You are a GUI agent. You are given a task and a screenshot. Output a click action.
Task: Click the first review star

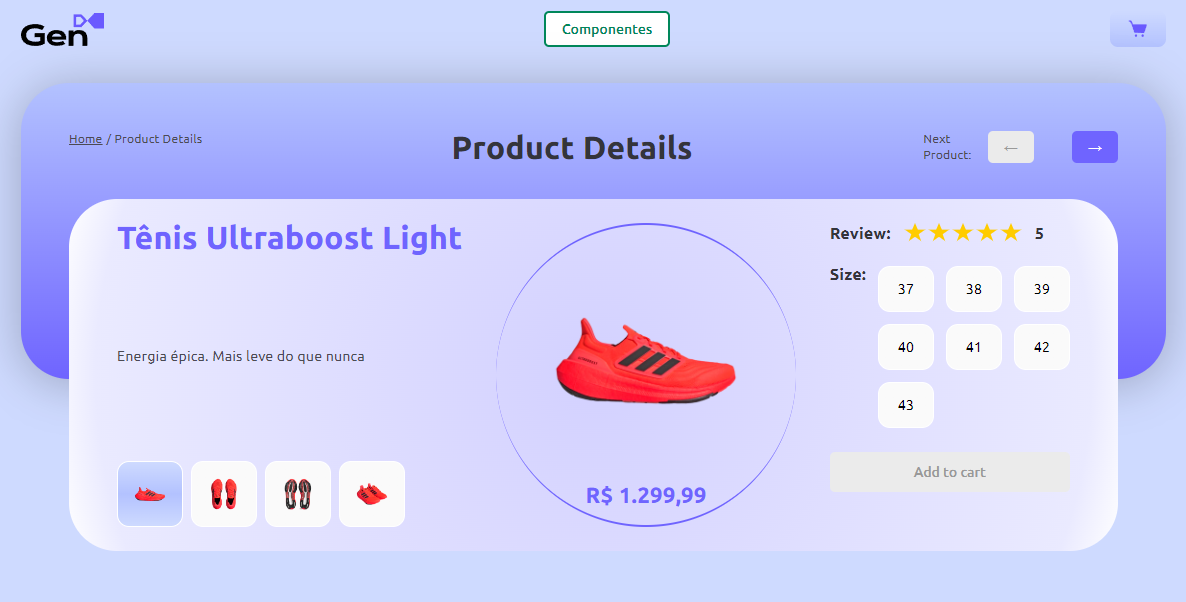[x=915, y=233]
